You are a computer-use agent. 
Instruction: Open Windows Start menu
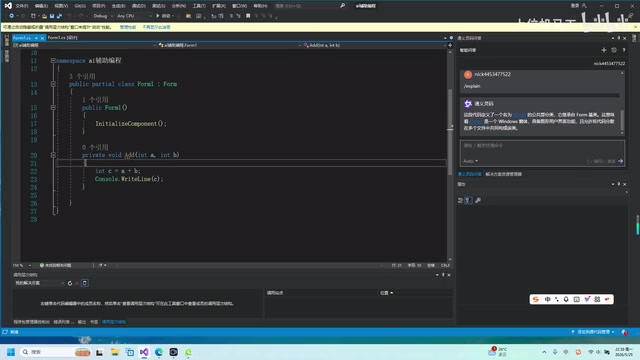(x=11, y=352)
